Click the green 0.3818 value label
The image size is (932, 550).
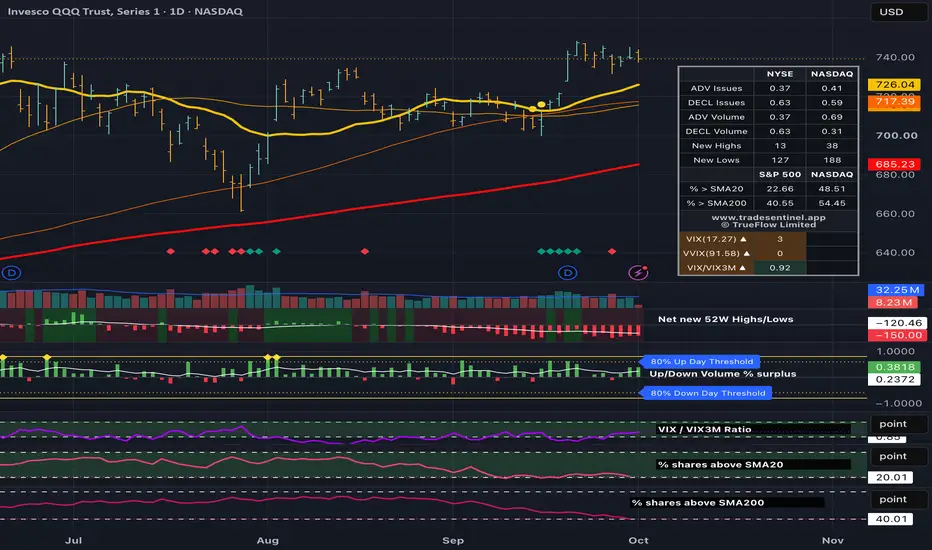tap(894, 367)
